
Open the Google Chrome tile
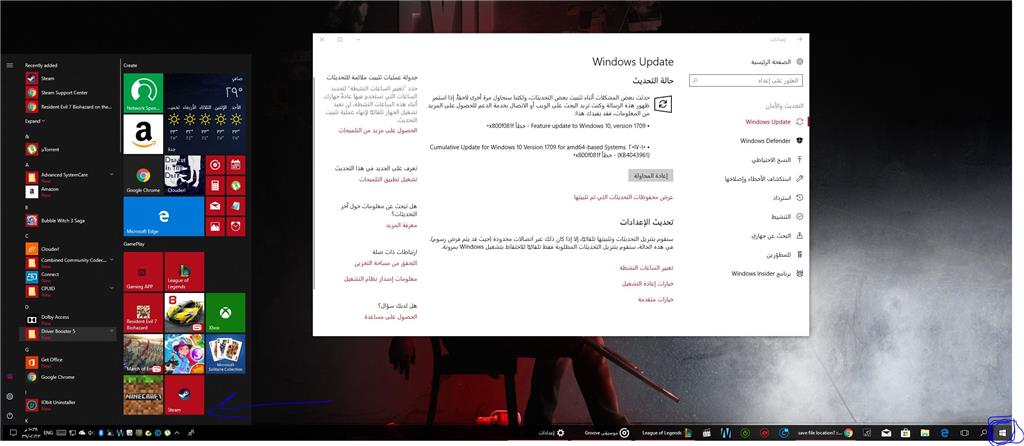[143, 175]
